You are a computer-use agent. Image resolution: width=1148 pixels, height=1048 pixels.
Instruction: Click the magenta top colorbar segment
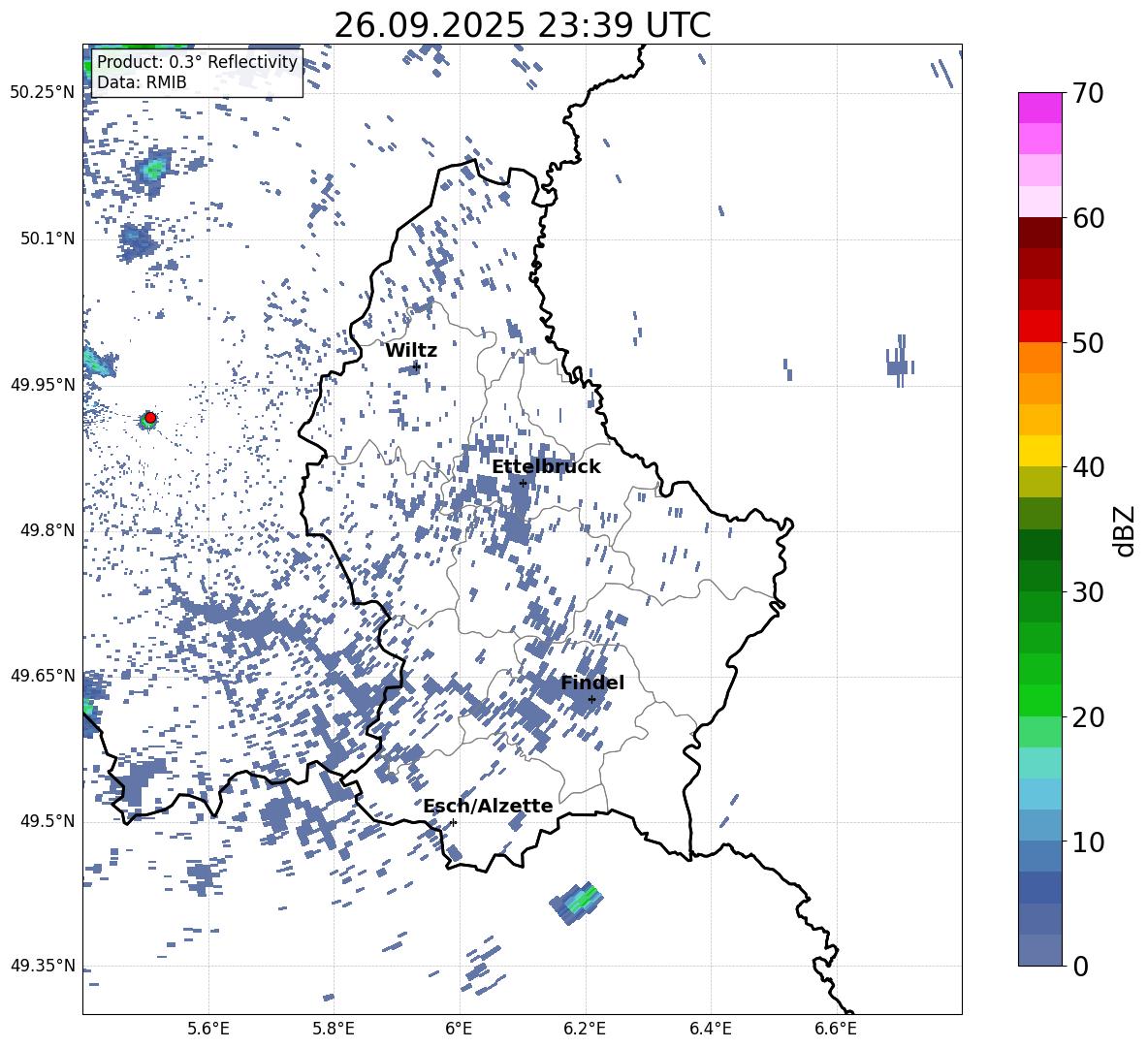[x=1039, y=109]
